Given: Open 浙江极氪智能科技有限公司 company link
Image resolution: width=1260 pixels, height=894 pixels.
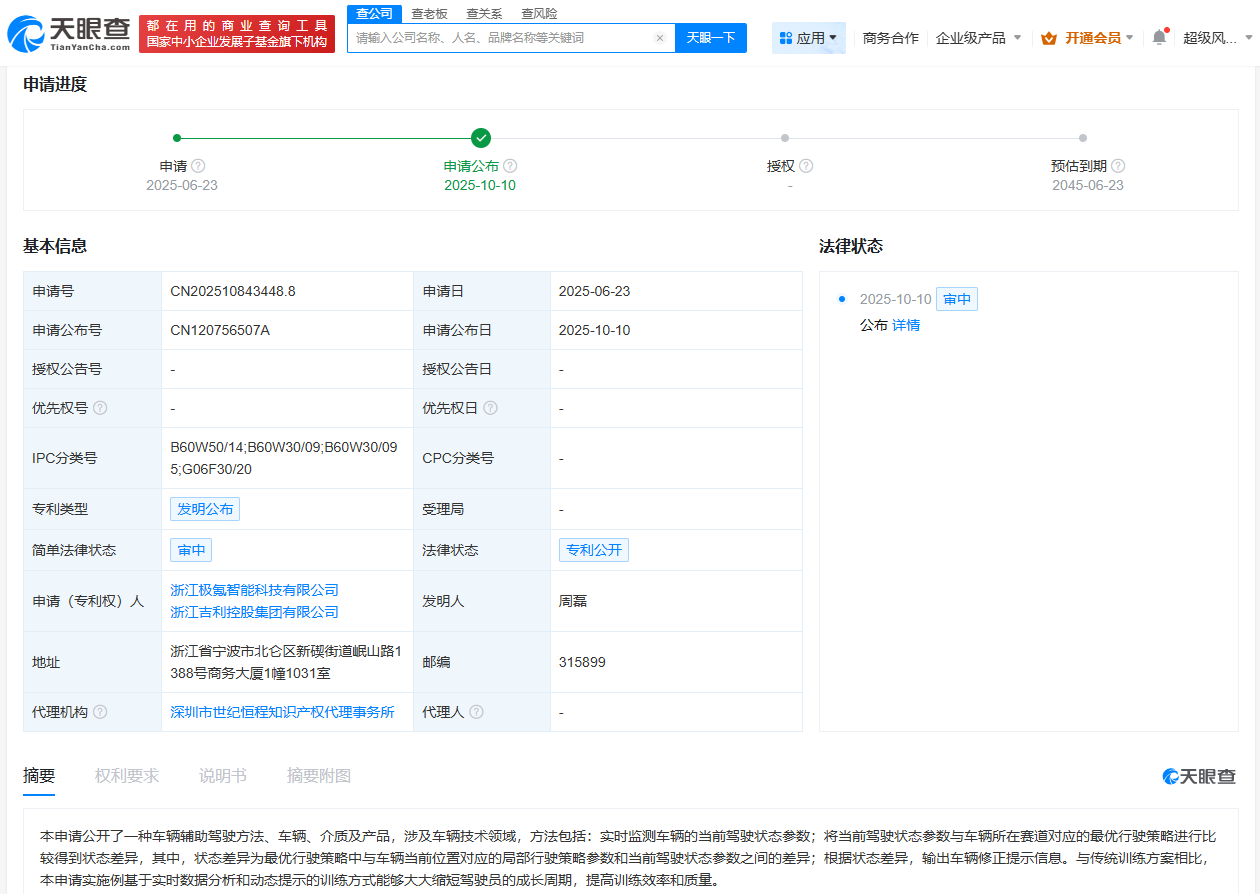Looking at the screenshot, I should pos(254,590).
